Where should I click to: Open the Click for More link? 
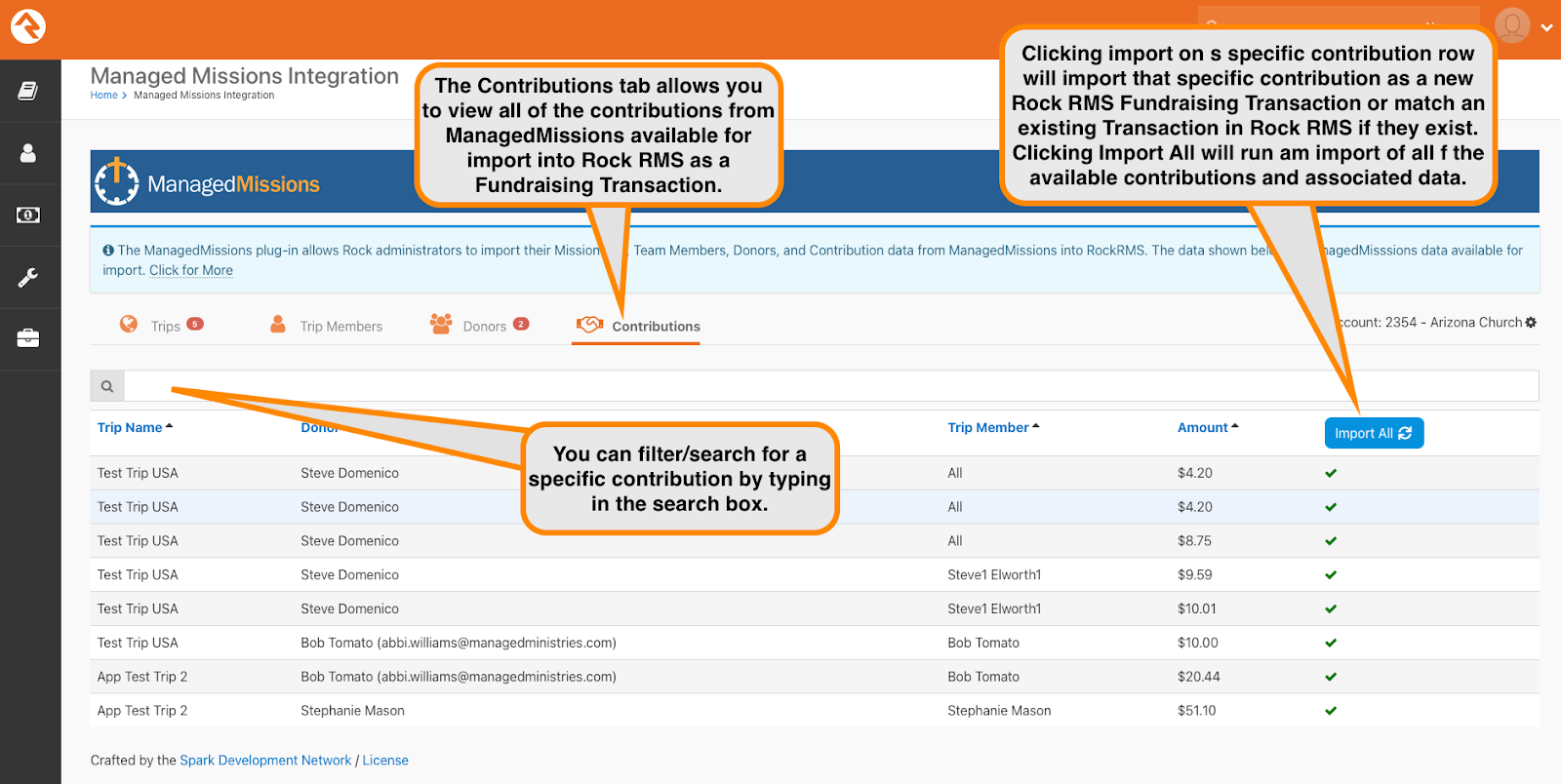coord(191,270)
